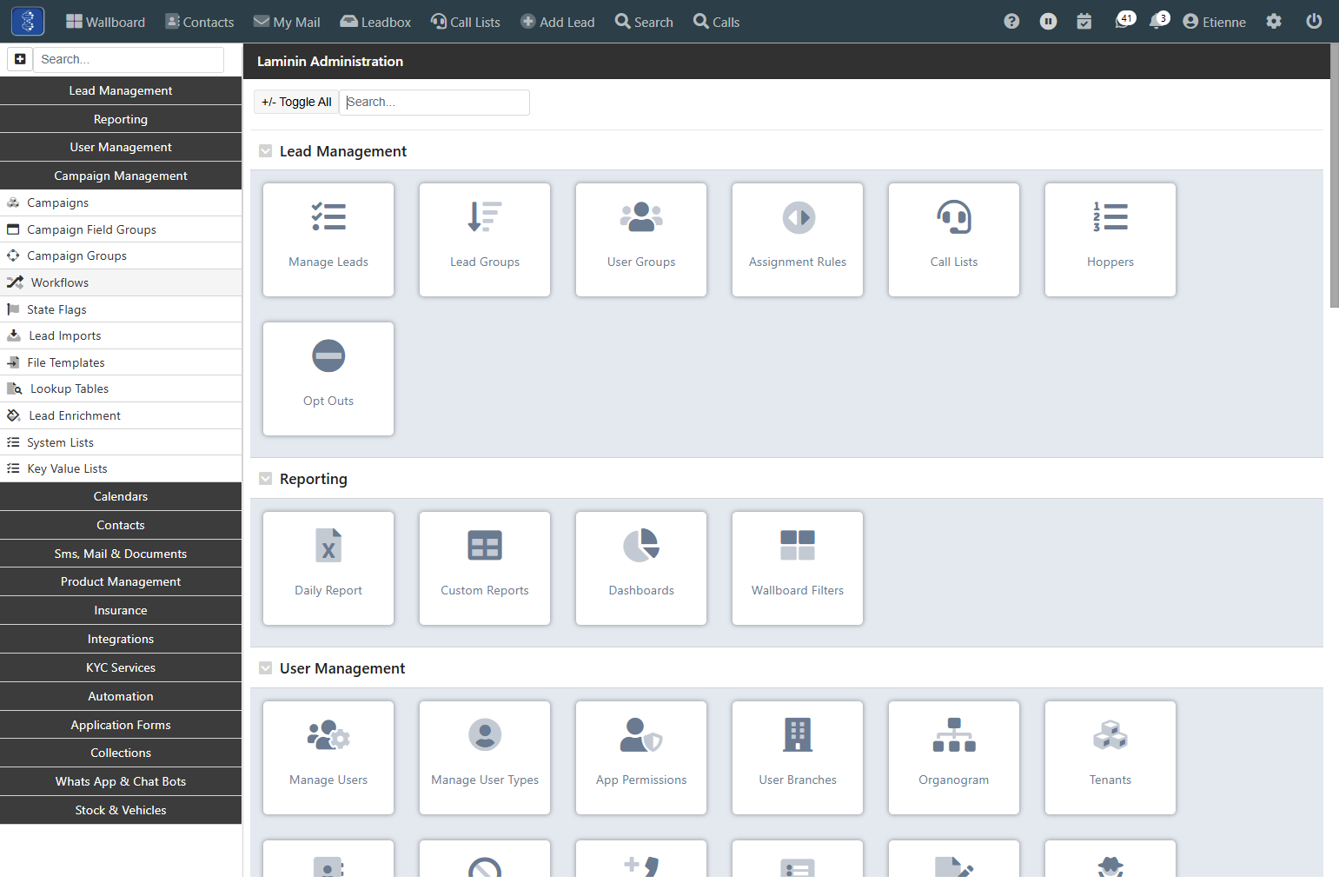Open the Dashboards tile
The image size is (1339, 896).
coord(641,568)
